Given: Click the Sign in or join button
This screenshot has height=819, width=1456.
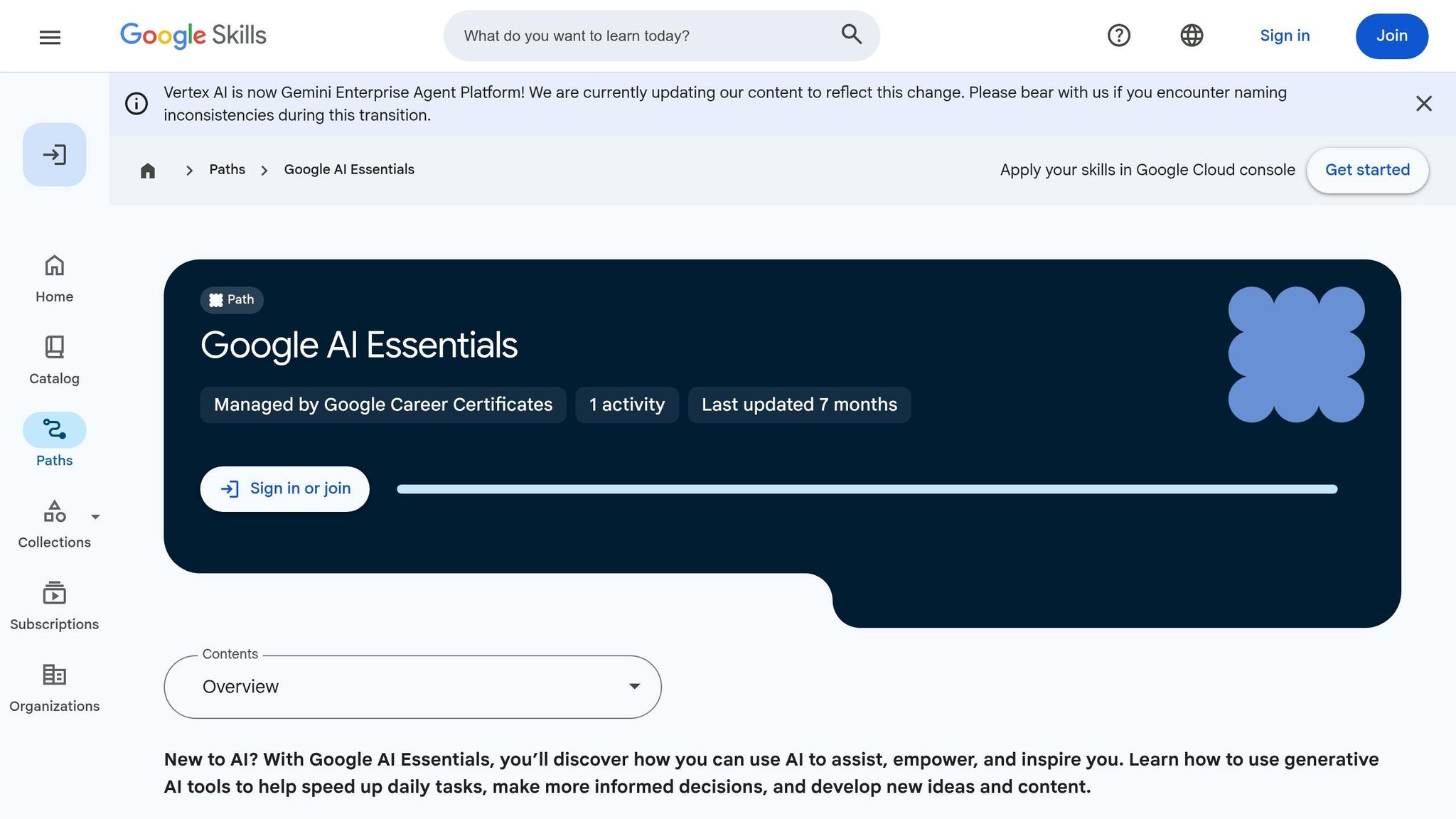Looking at the screenshot, I should click(284, 489).
